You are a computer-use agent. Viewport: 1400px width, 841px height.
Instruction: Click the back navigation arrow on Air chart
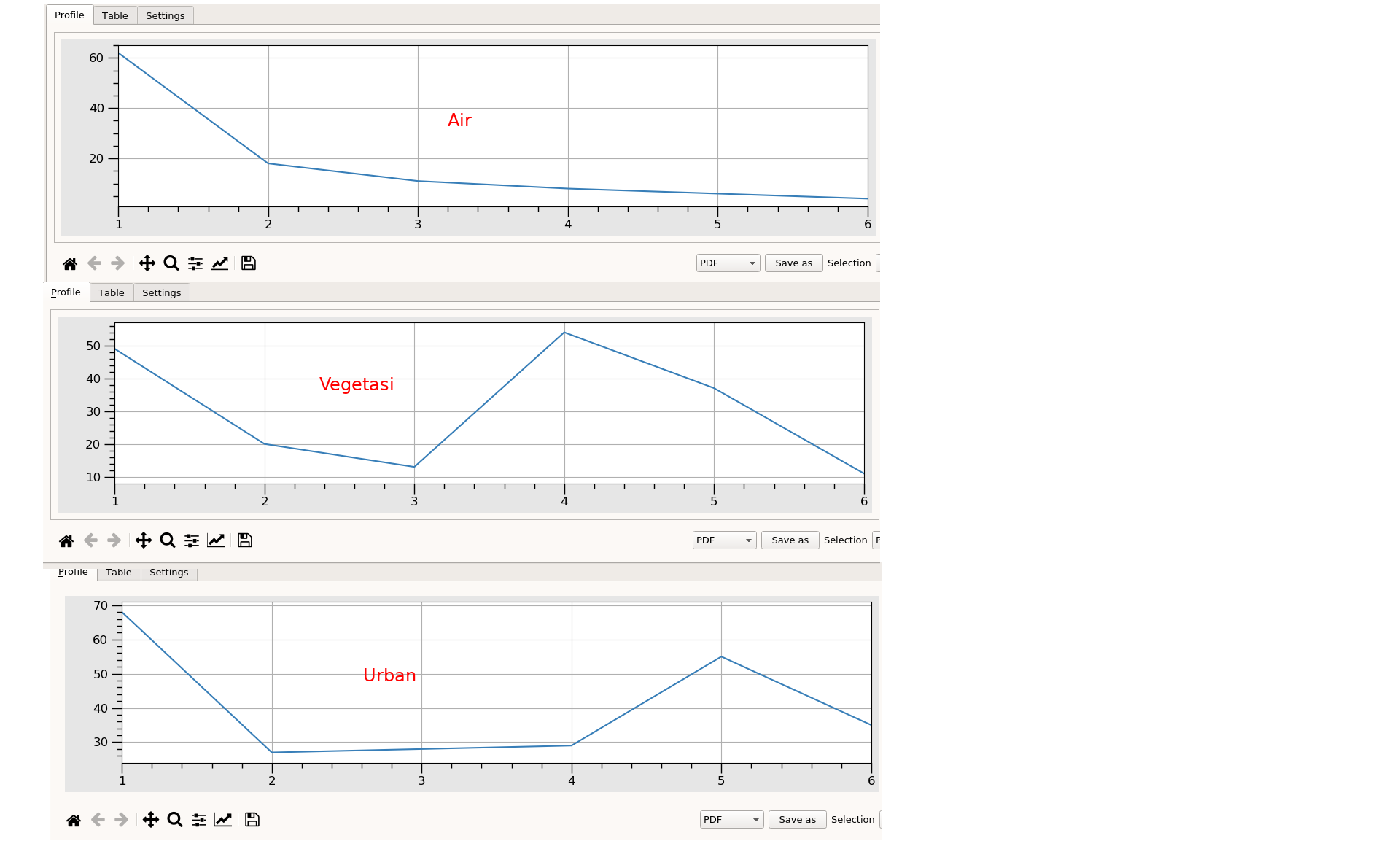(93, 263)
